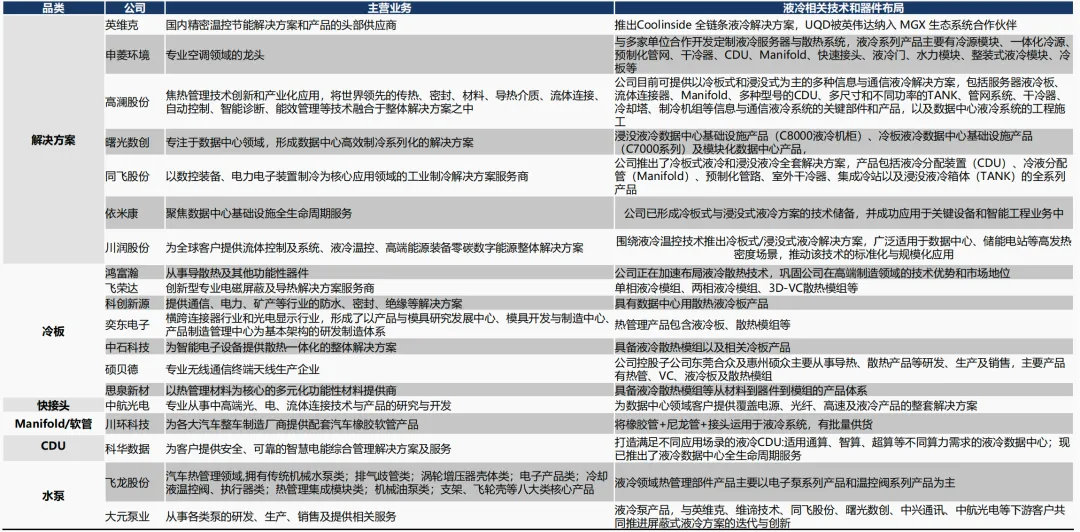Click company name 中航光电
The image size is (1080, 532).
pos(127,405)
